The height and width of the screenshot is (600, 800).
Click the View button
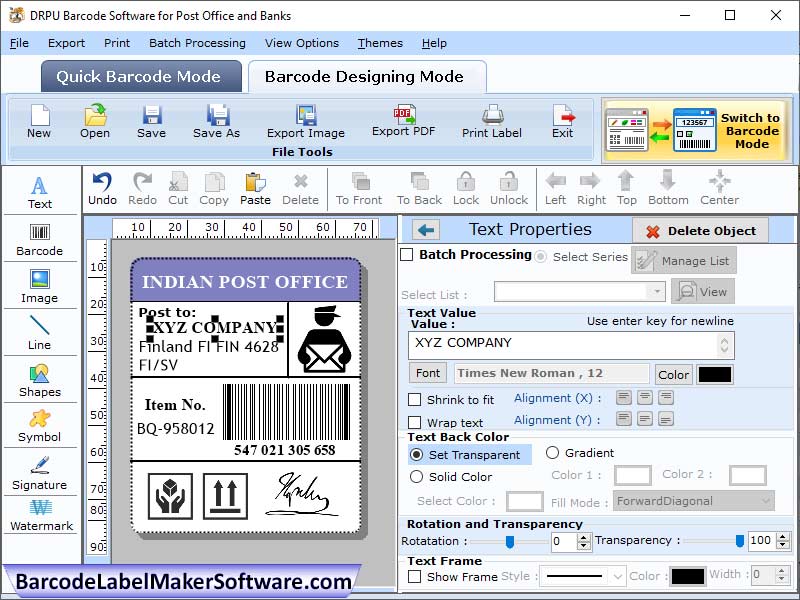(703, 292)
